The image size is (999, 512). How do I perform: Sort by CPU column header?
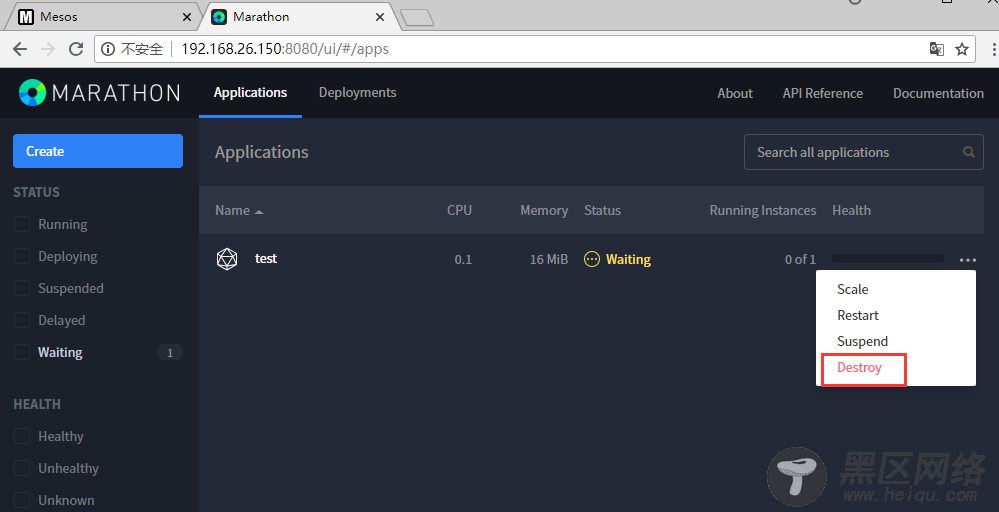pos(459,210)
